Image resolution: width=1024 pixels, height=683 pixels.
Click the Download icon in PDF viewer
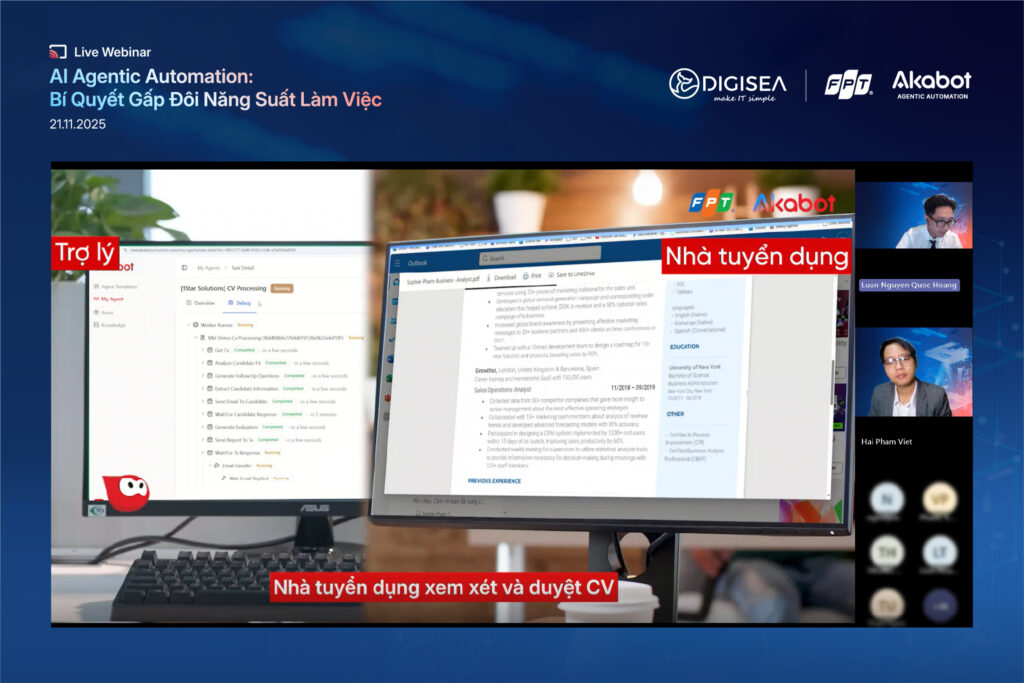488,277
